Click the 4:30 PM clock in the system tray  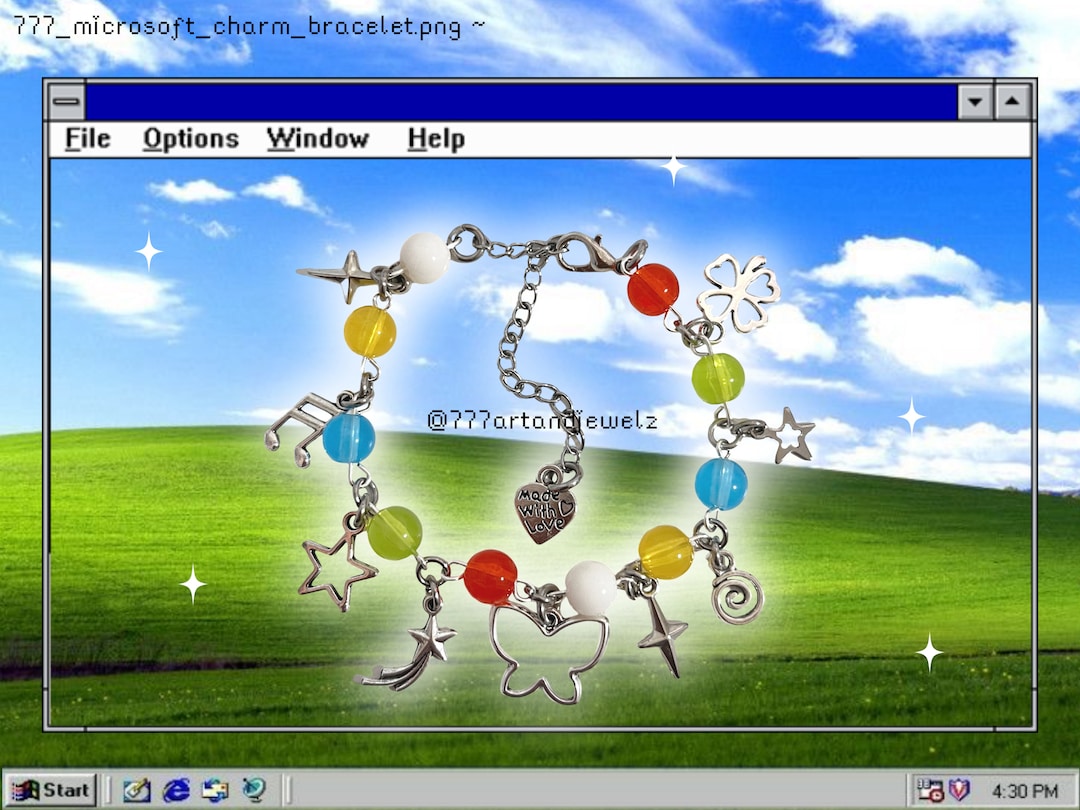tap(1025, 790)
